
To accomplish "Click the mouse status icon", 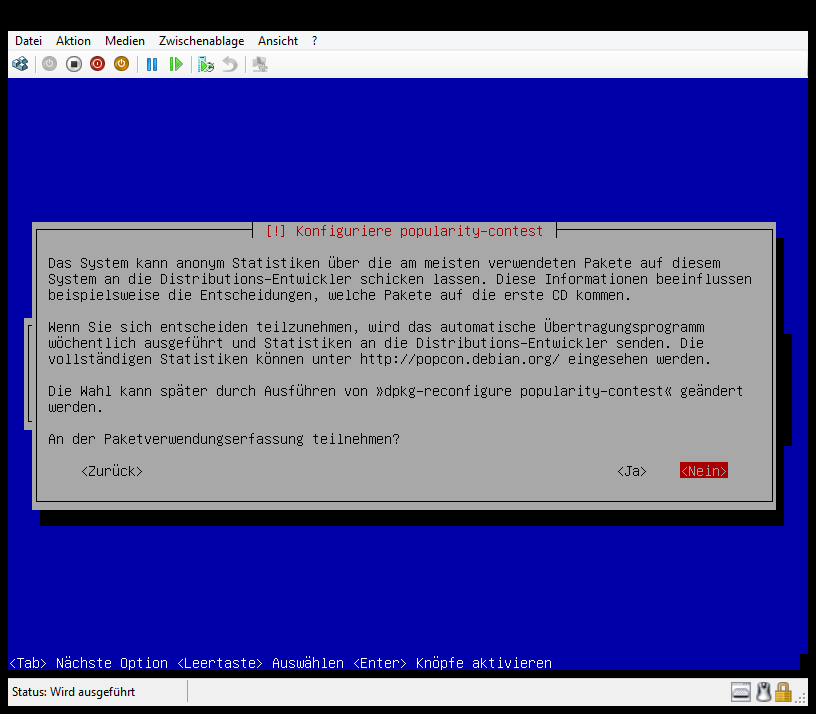I will (763, 692).
